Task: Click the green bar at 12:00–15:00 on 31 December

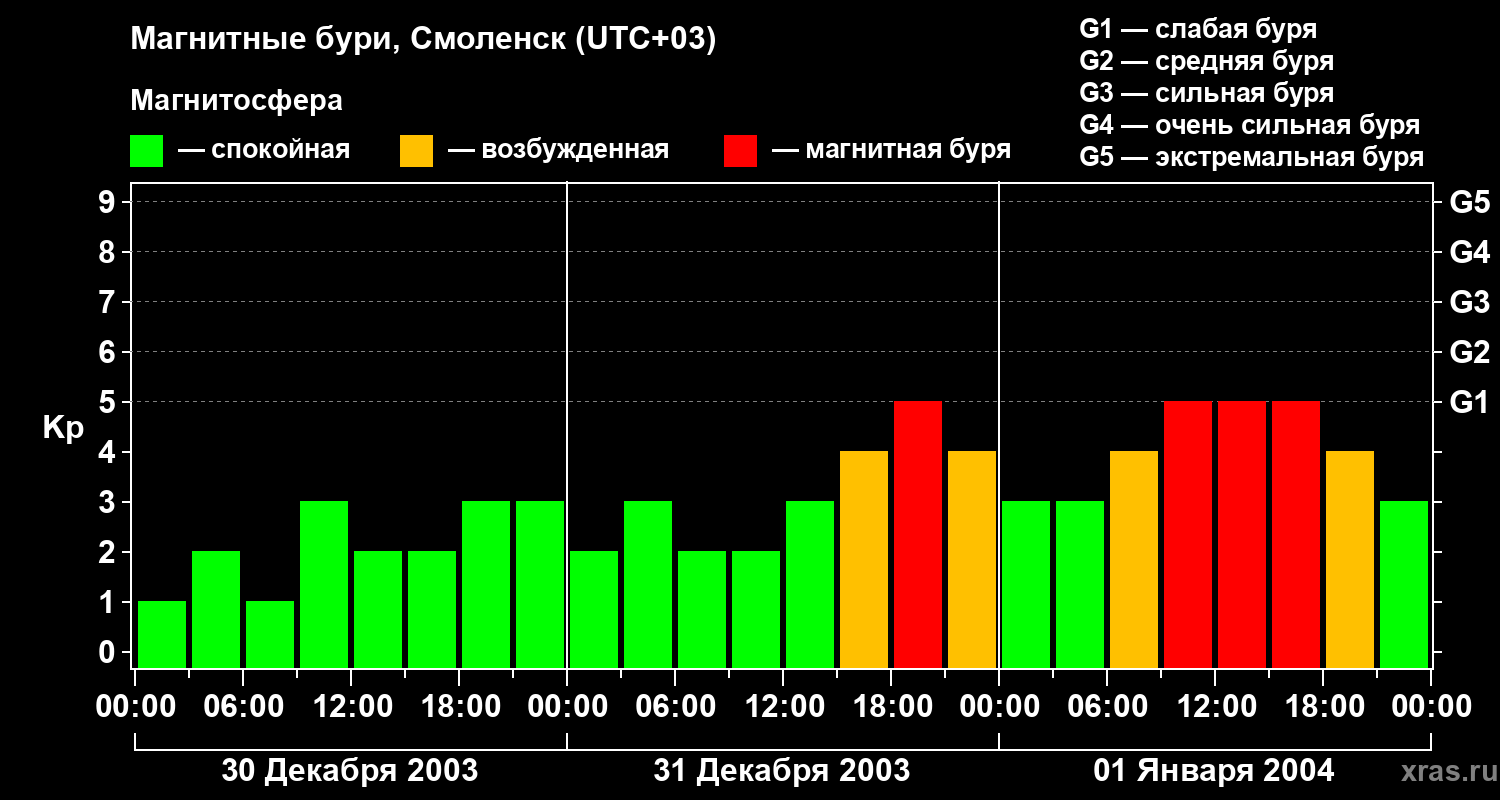Action: pyautogui.click(x=810, y=584)
